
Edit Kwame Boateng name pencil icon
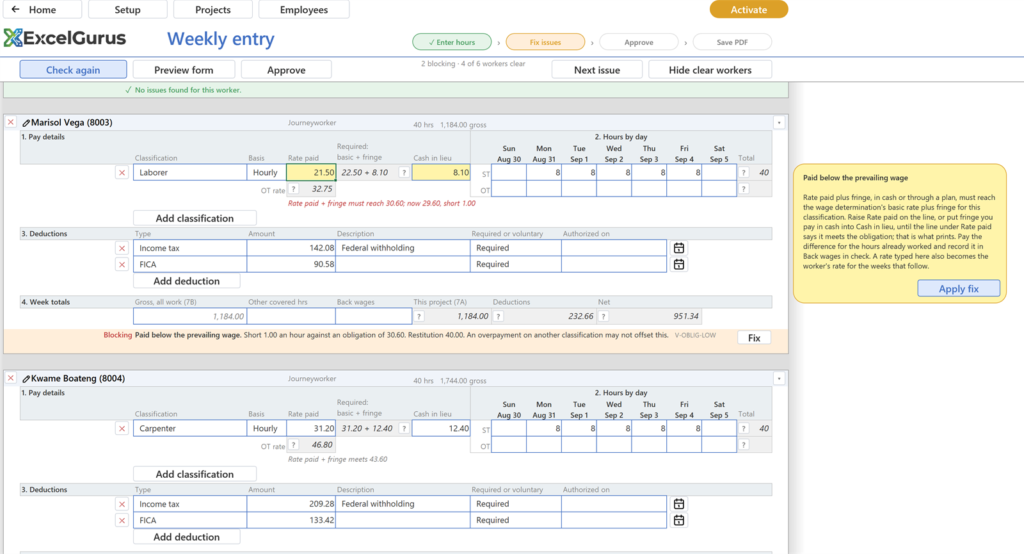coord(26,379)
